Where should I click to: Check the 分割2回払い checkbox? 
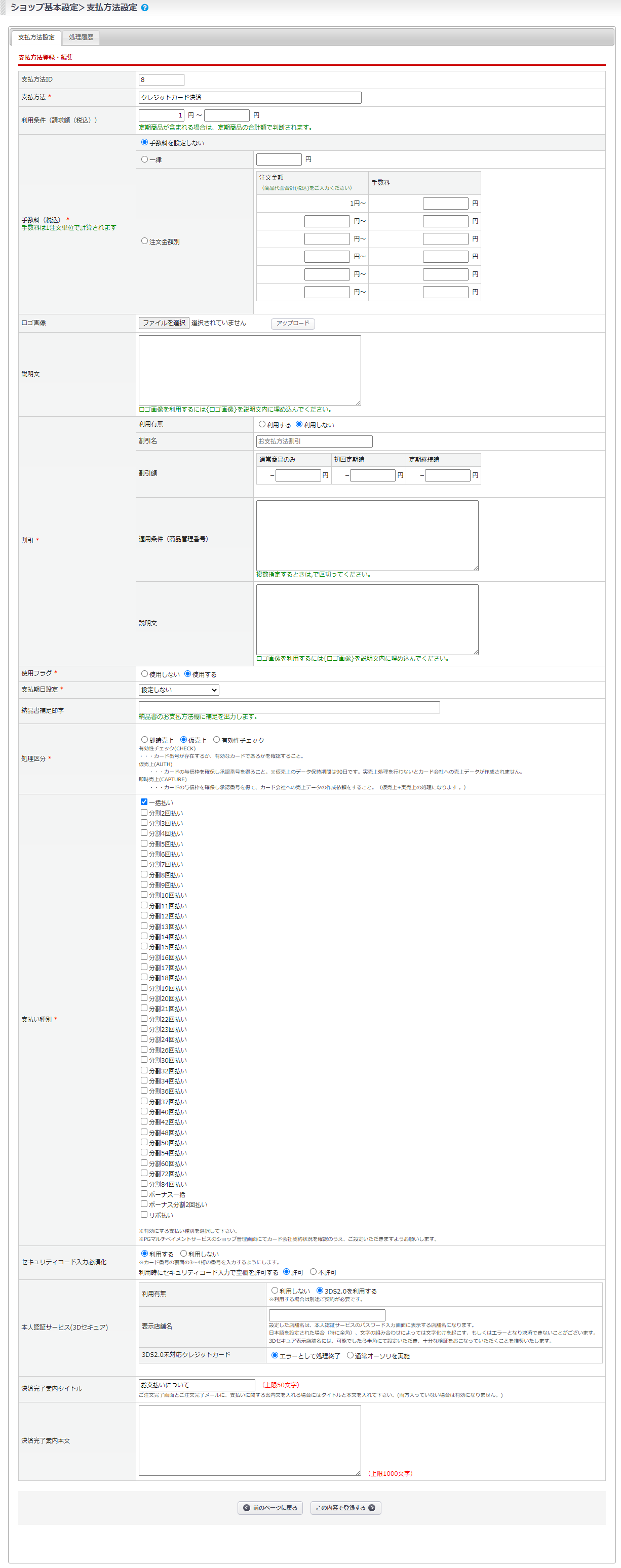(144, 813)
